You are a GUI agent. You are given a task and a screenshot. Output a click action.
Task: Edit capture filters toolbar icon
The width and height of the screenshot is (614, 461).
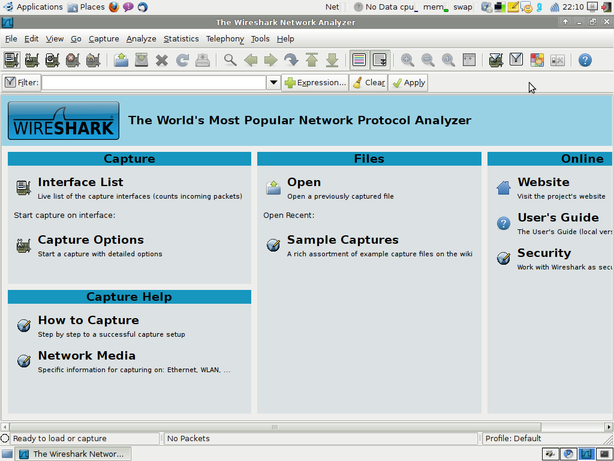tap(496, 60)
